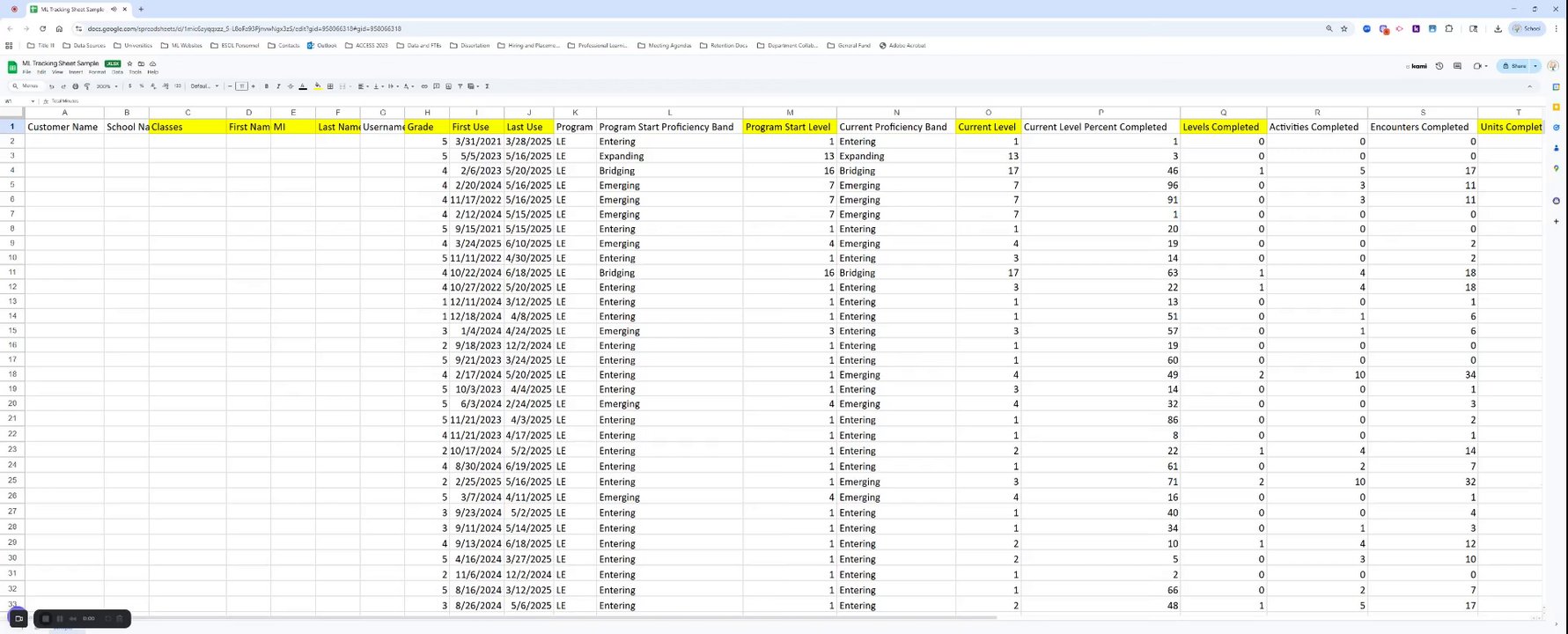
Task: Select column L header
Action: (669, 113)
